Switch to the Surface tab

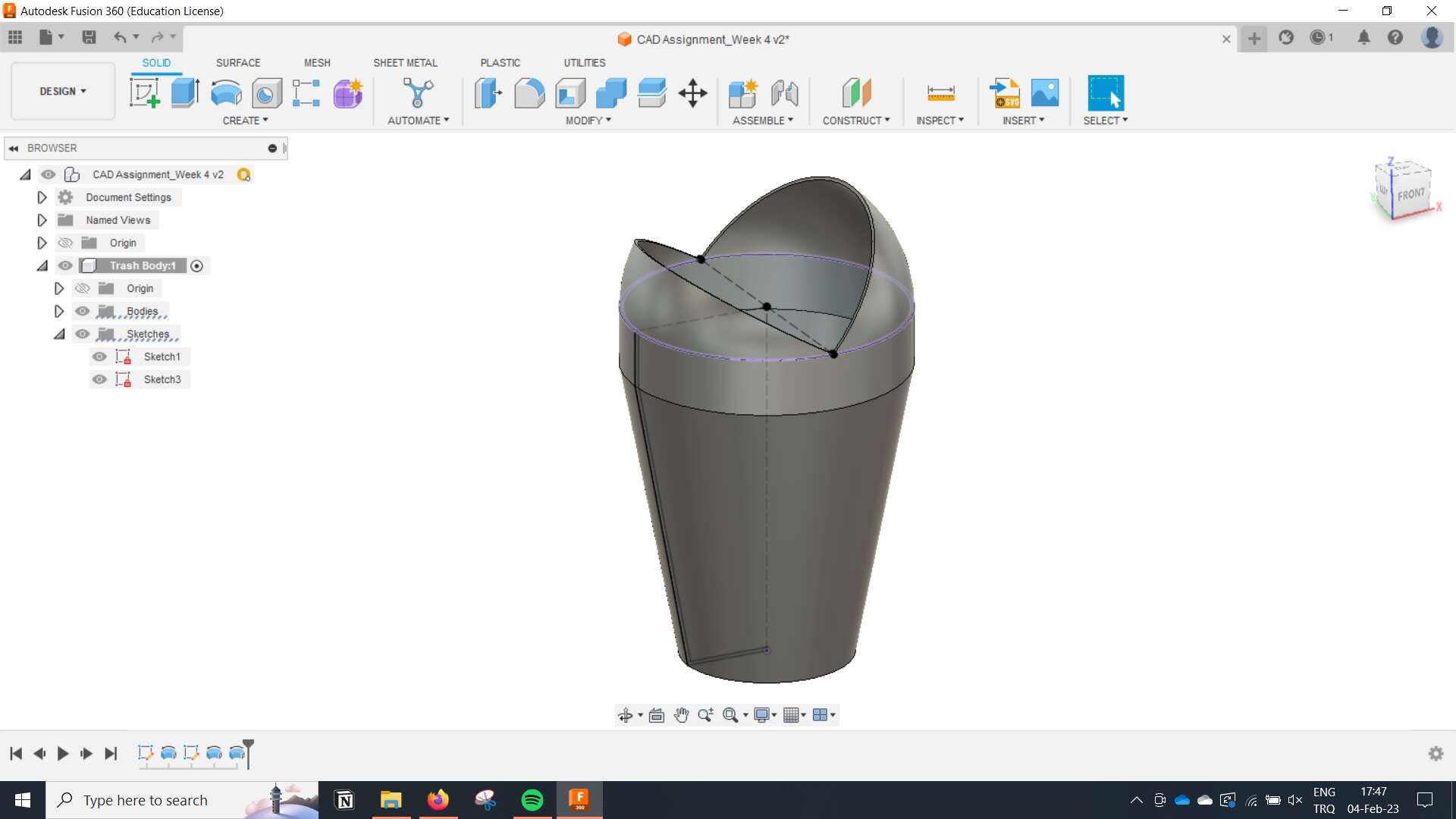238,63
